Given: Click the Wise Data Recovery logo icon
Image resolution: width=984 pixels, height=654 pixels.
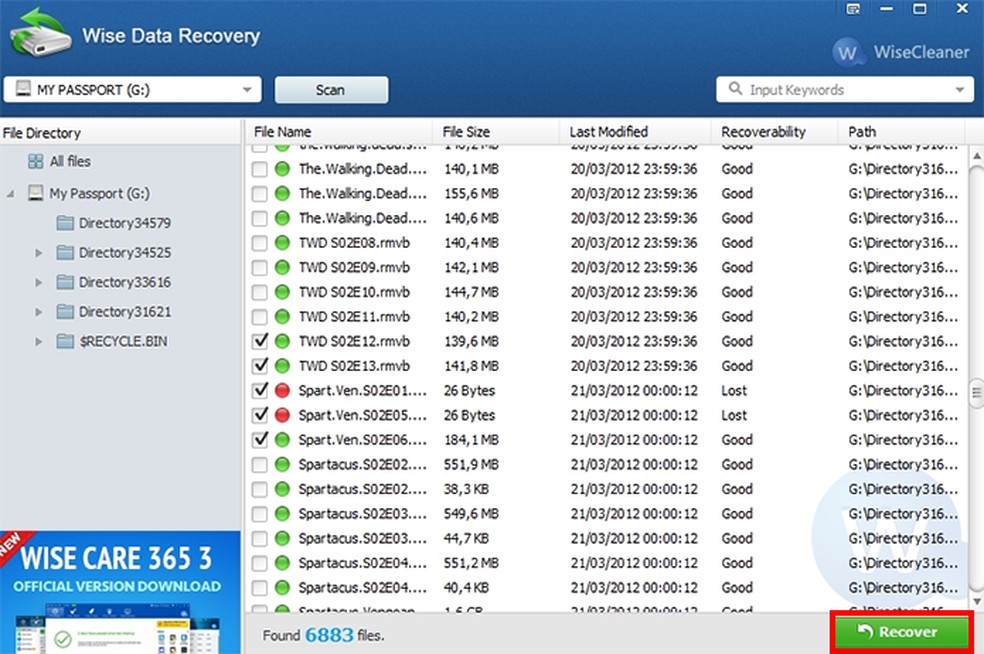Looking at the screenshot, I should pos(40,34).
